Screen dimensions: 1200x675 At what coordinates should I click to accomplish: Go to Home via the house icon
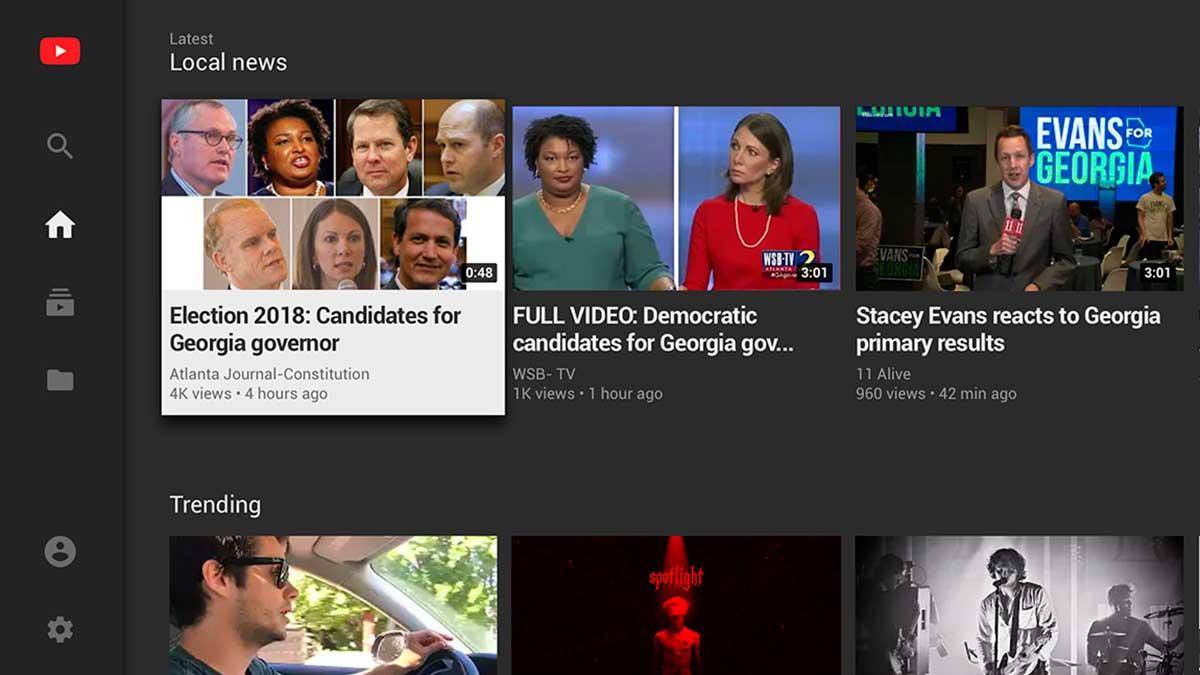click(x=60, y=225)
